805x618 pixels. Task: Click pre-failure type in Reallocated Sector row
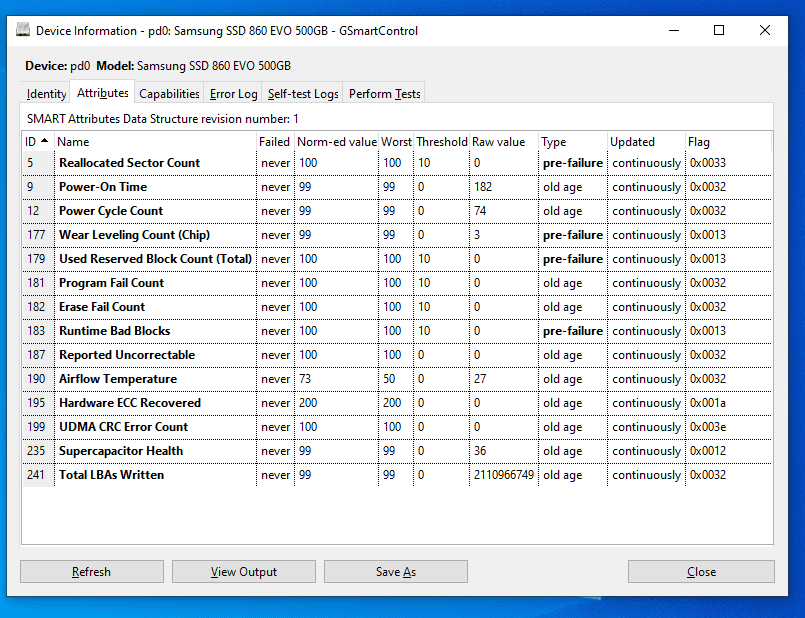point(573,163)
